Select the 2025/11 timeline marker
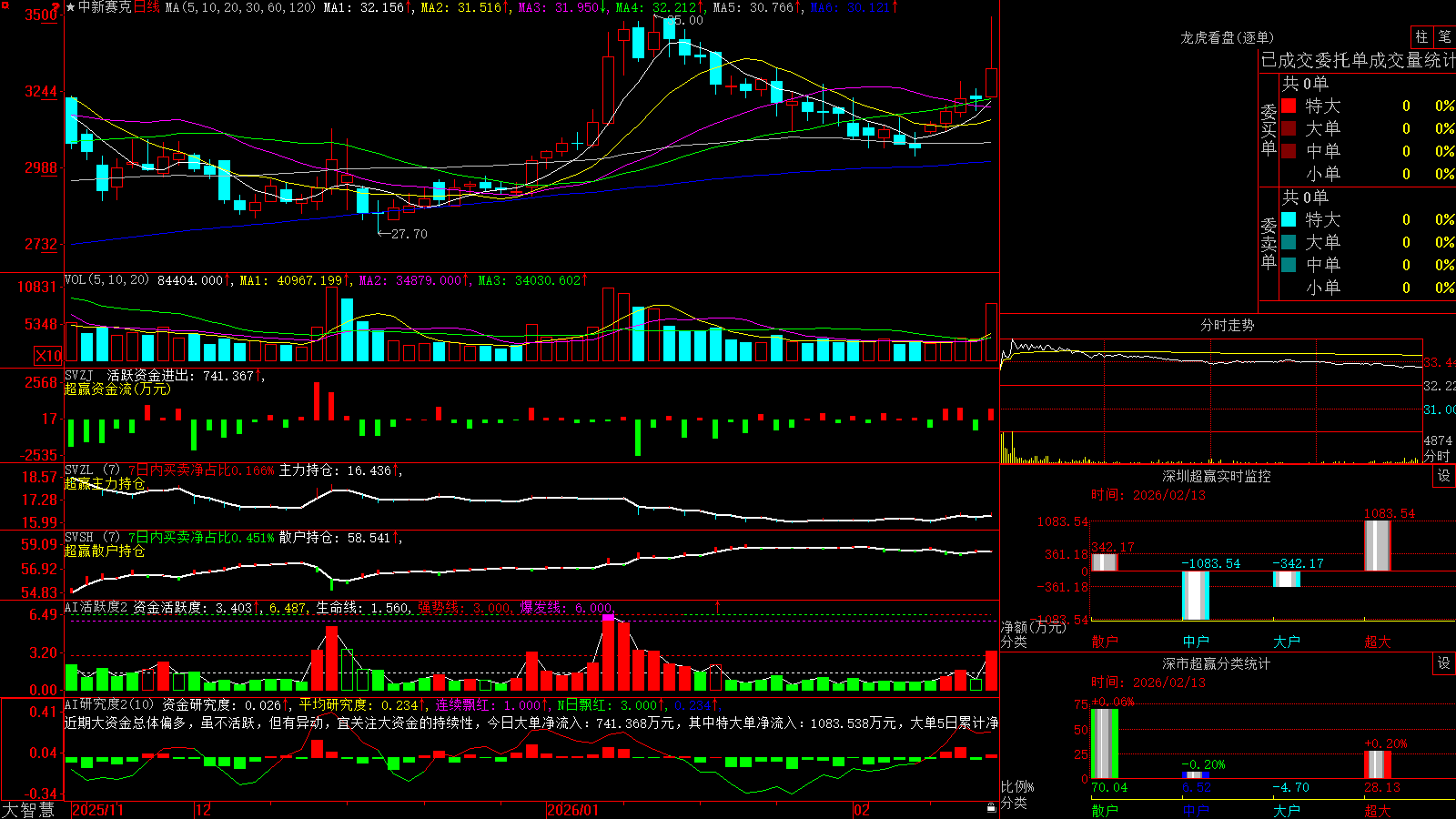This screenshot has width=1456, height=819. pos(97,810)
